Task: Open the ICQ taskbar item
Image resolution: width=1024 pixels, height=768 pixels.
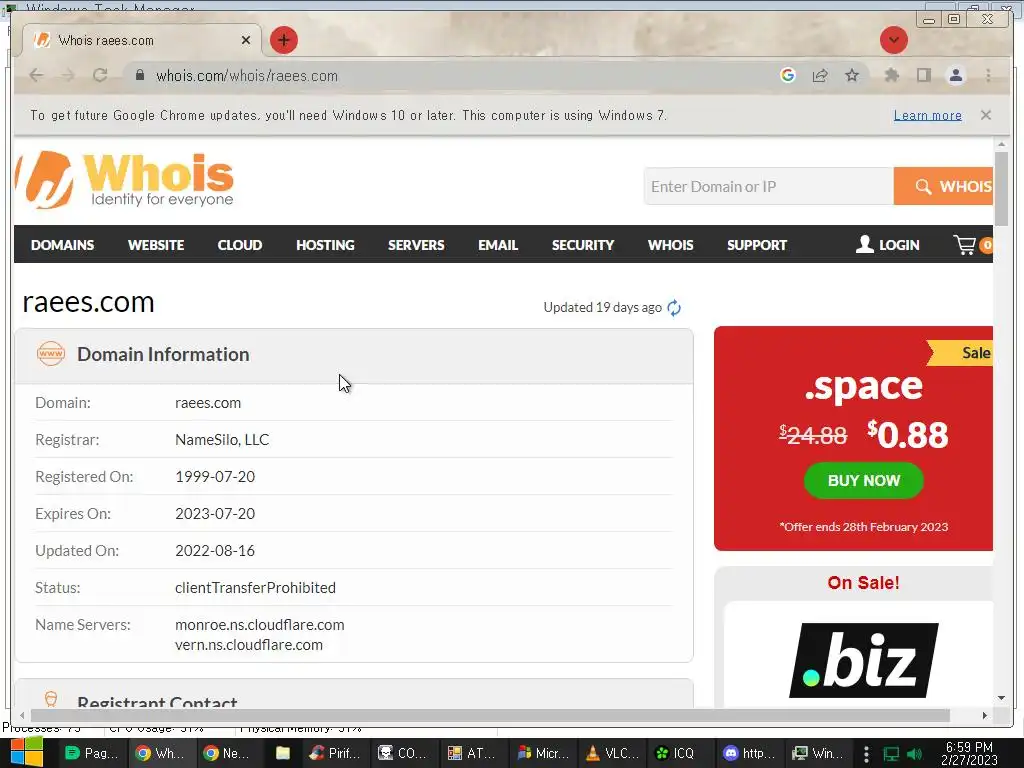Action: coord(675,753)
